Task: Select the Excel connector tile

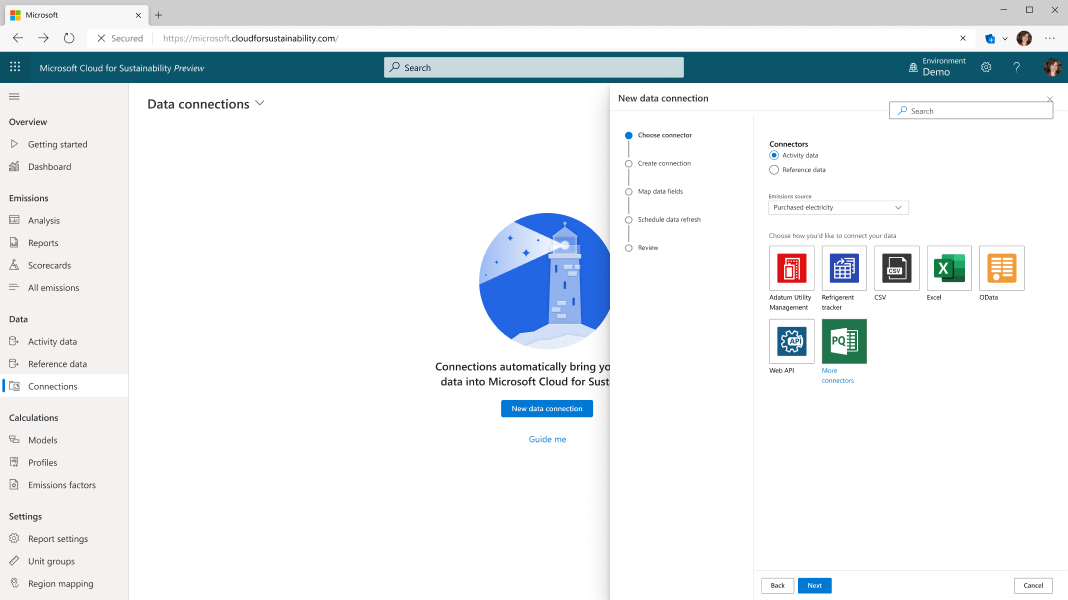Action: click(949, 268)
